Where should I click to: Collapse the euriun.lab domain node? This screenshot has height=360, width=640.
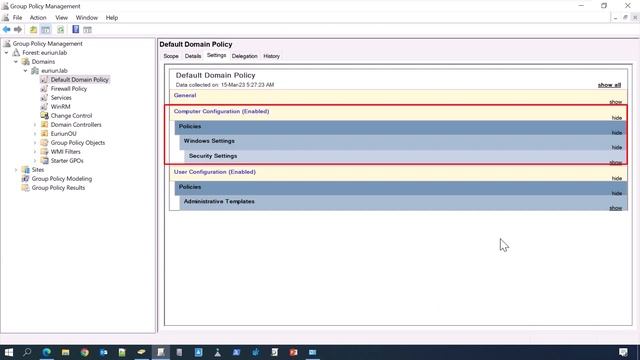[x=25, y=71]
